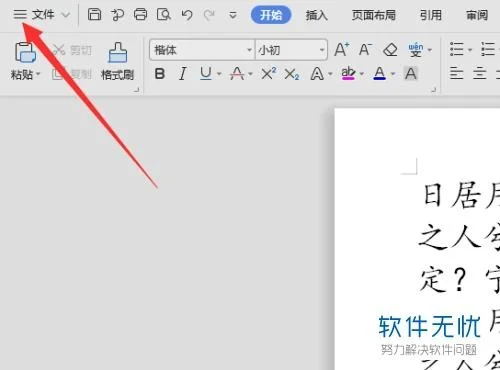Click the Undo arrow
500x370 pixels.
click(187, 15)
